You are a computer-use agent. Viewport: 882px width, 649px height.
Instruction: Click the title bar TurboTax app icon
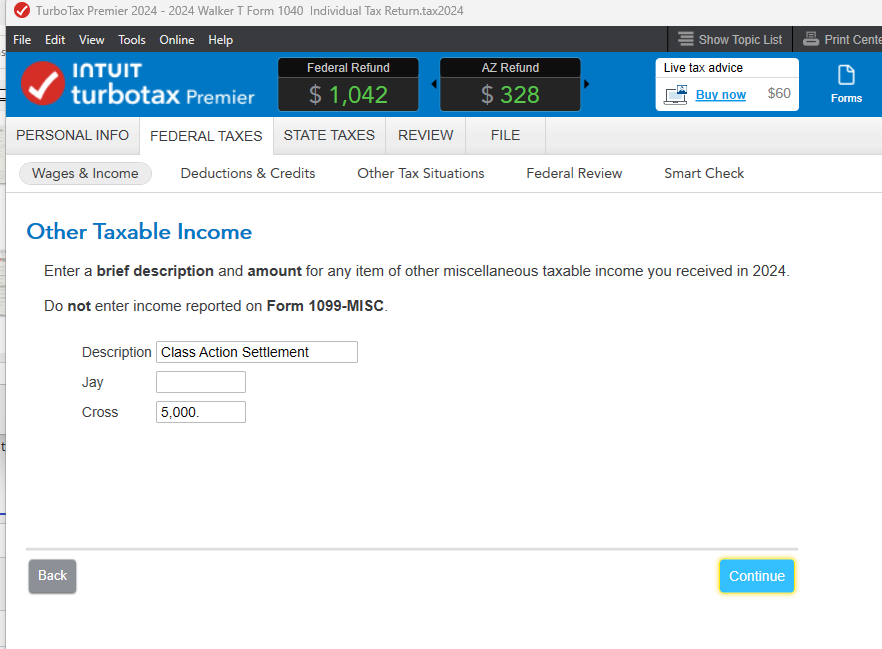tap(22, 10)
